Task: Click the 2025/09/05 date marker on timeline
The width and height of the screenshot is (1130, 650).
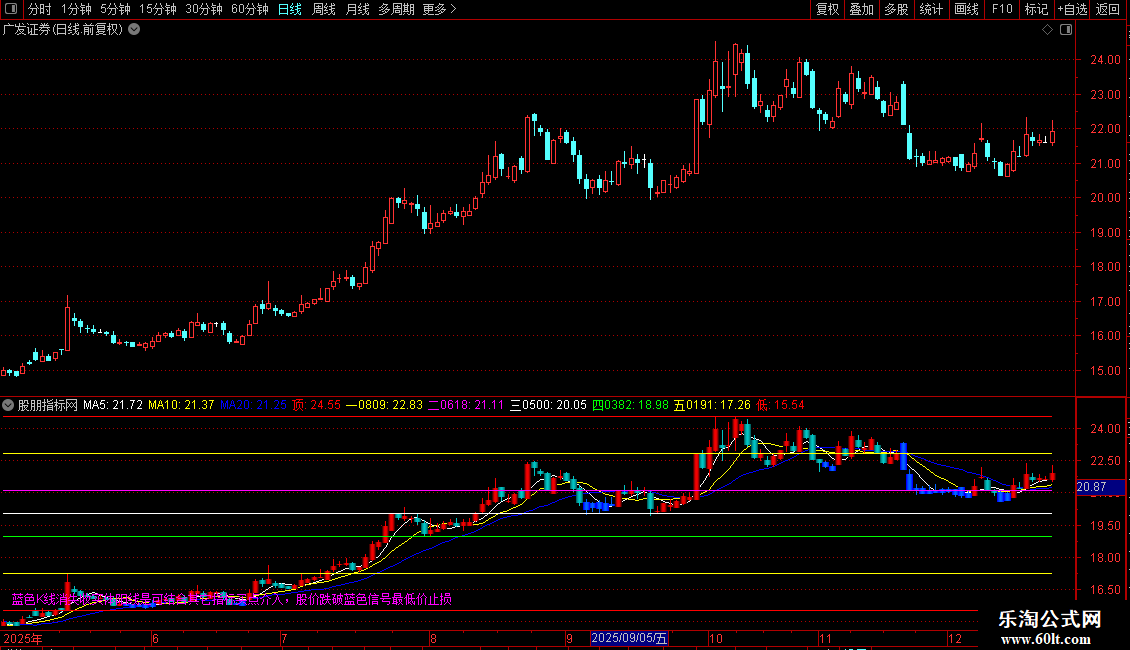Action: [630, 637]
